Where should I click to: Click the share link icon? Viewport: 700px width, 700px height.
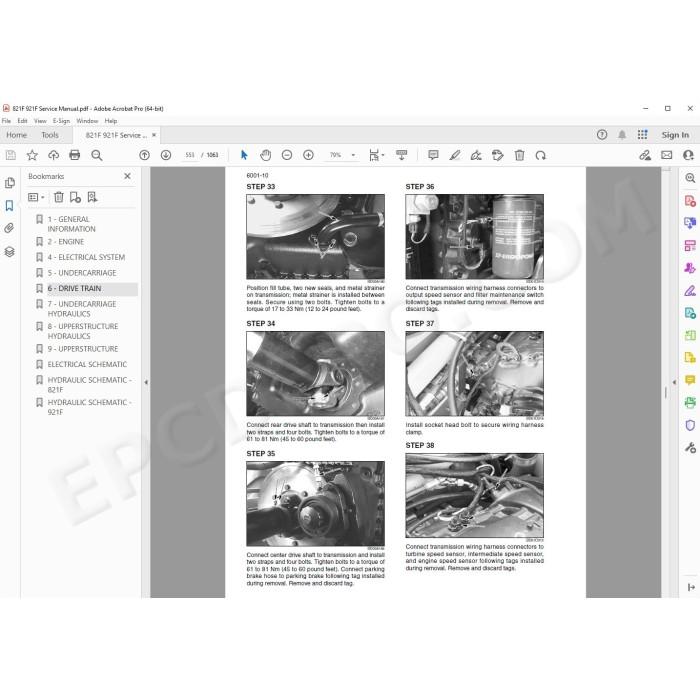(x=645, y=155)
